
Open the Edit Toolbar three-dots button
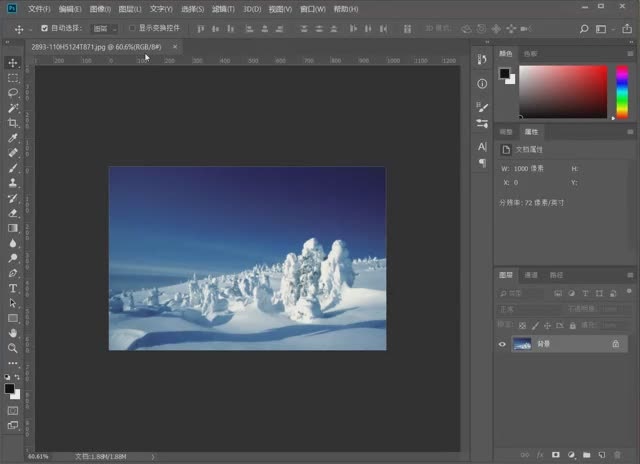pos(13,363)
